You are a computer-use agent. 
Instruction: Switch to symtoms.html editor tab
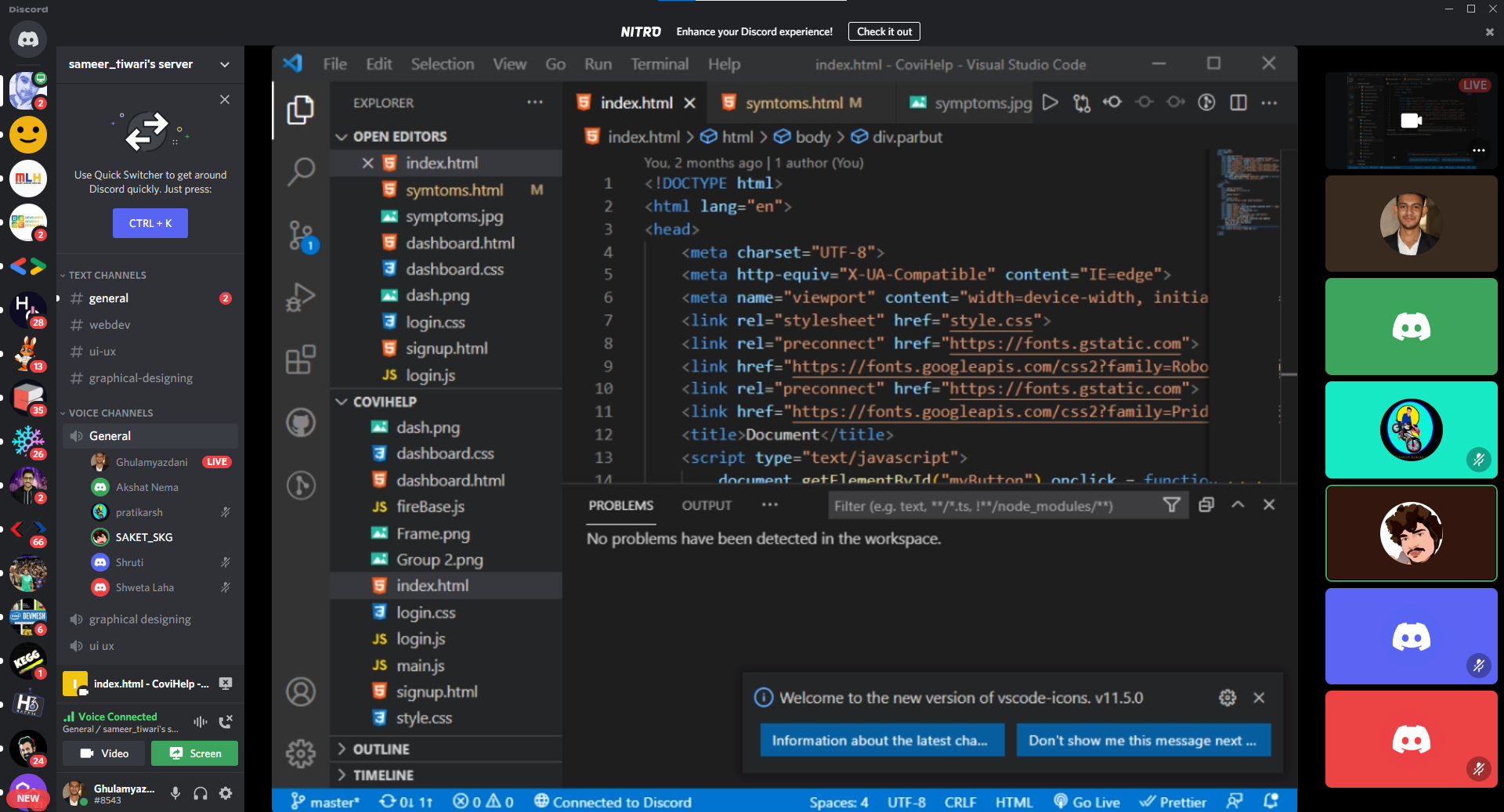[794, 103]
